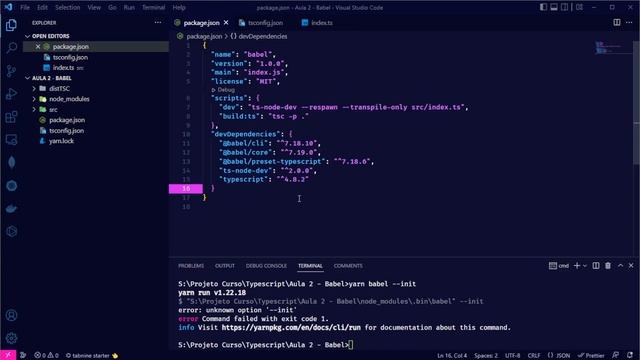Click tabnine starter status bar item
The width and height of the screenshot is (640, 360).
click(92, 356)
